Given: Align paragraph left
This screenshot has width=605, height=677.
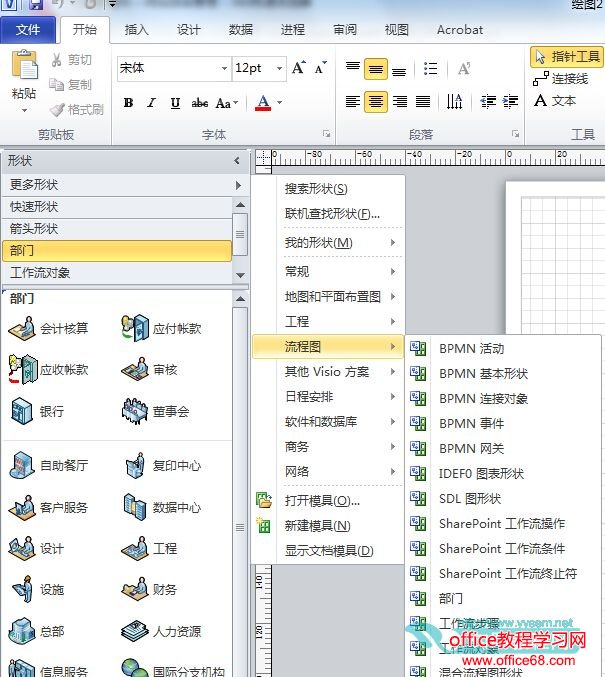Looking at the screenshot, I should click(353, 102).
